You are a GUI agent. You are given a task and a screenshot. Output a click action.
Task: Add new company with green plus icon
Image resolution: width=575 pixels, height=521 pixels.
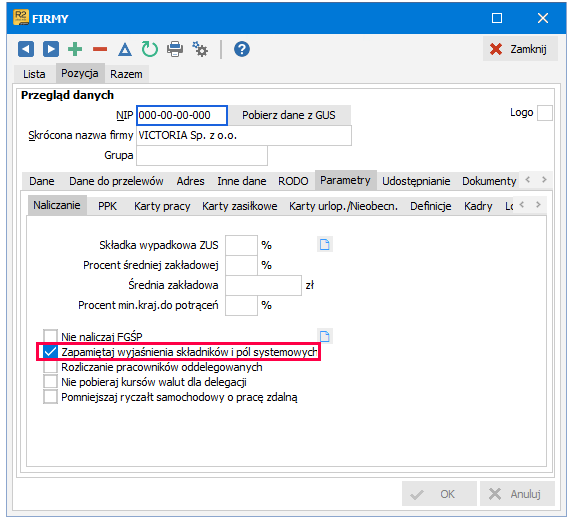[75, 49]
